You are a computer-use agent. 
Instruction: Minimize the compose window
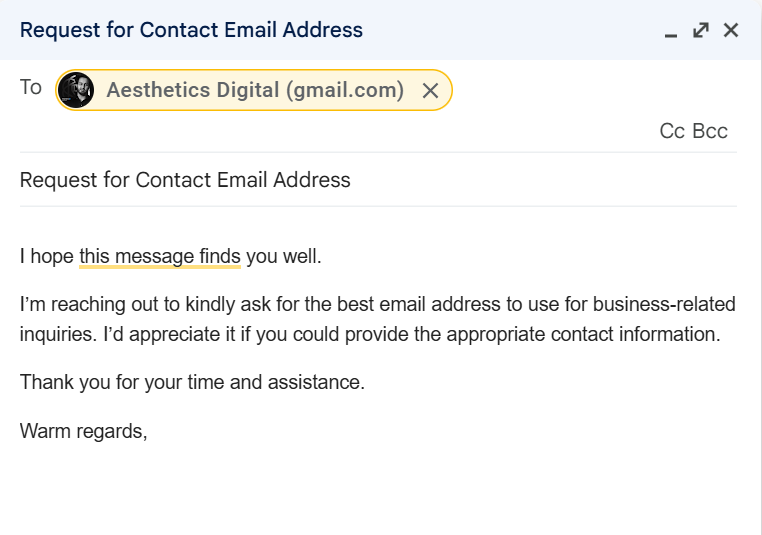(x=671, y=31)
